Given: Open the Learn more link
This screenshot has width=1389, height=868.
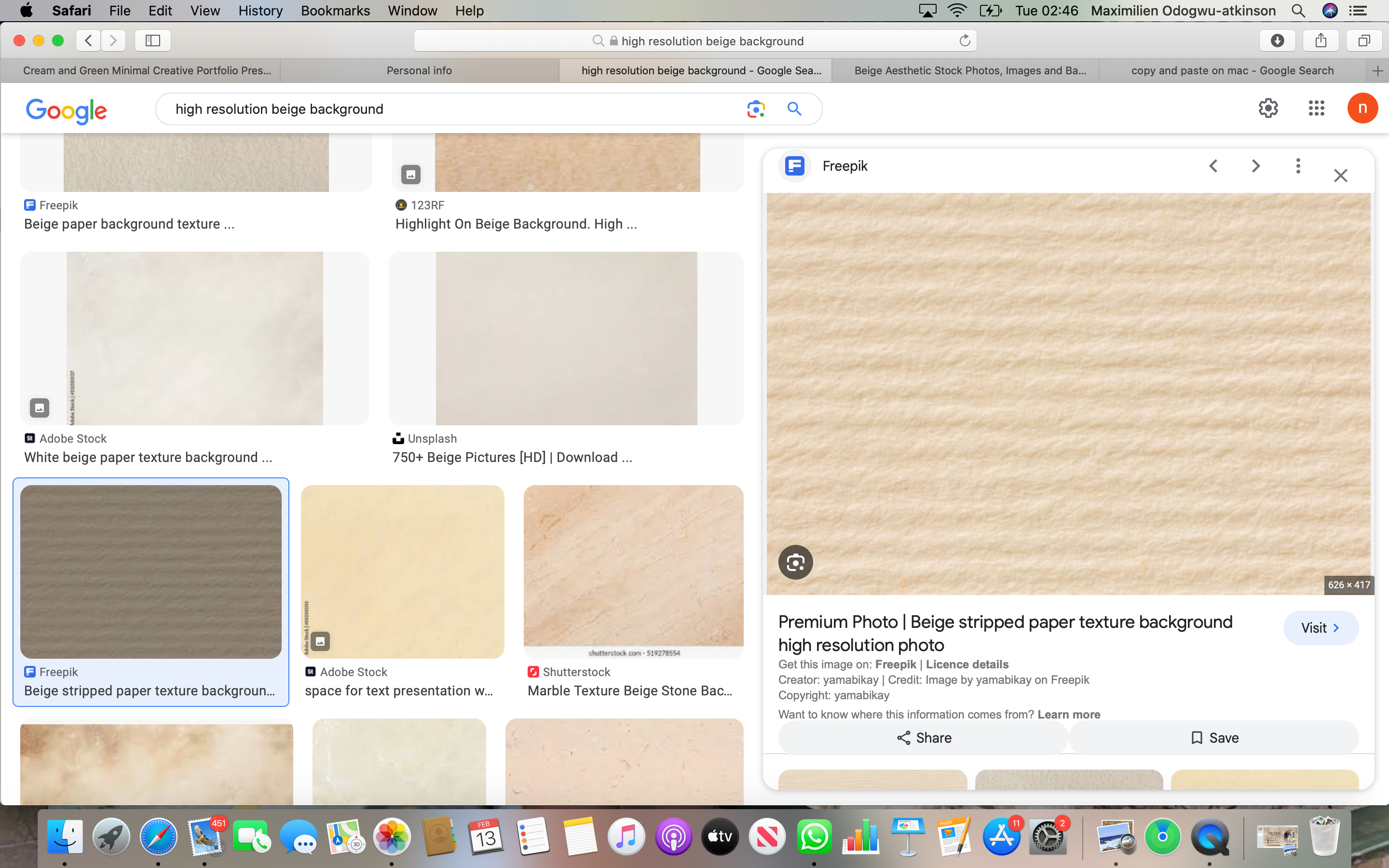Looking at the screenshot, I should (1069, 714).
